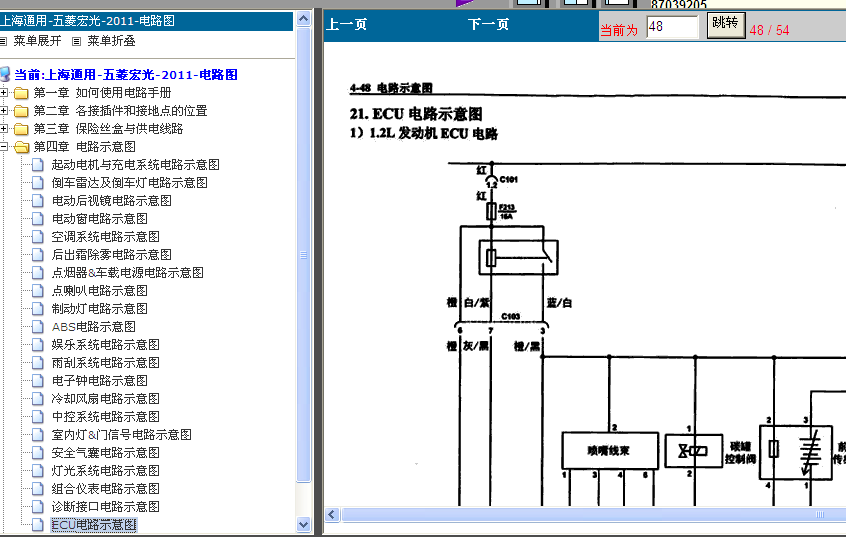Viewport: 846px width, 537px height.
Task: Click 喷嘴线束 component box in diagram
Action: pyautogui.click(x=610, y=451)
